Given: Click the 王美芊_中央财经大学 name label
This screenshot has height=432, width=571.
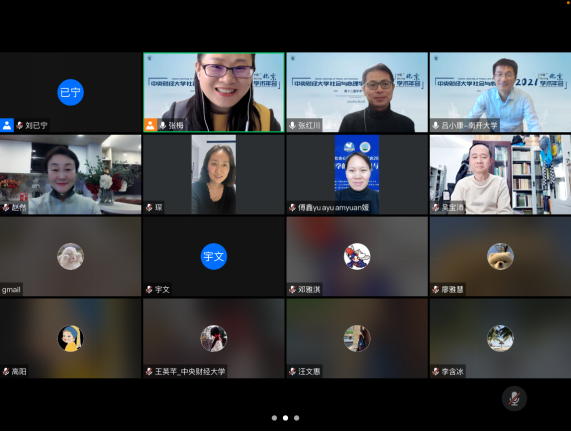Looking at the screenshot, I should click(190, 372).
